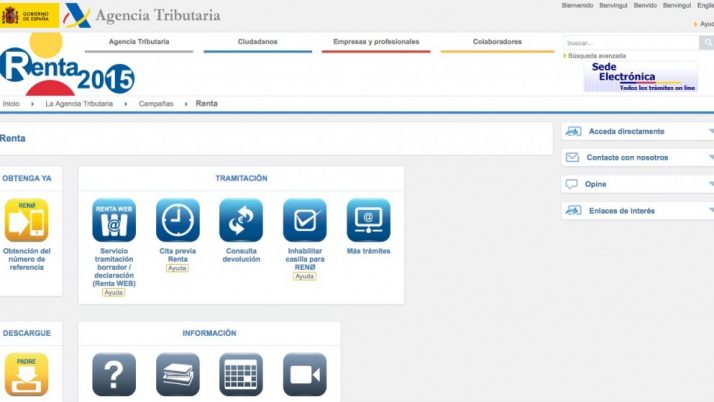Open the Ciudadanos nav tab
This screenshot has height=402, width=714.
(x=258, y=42)
